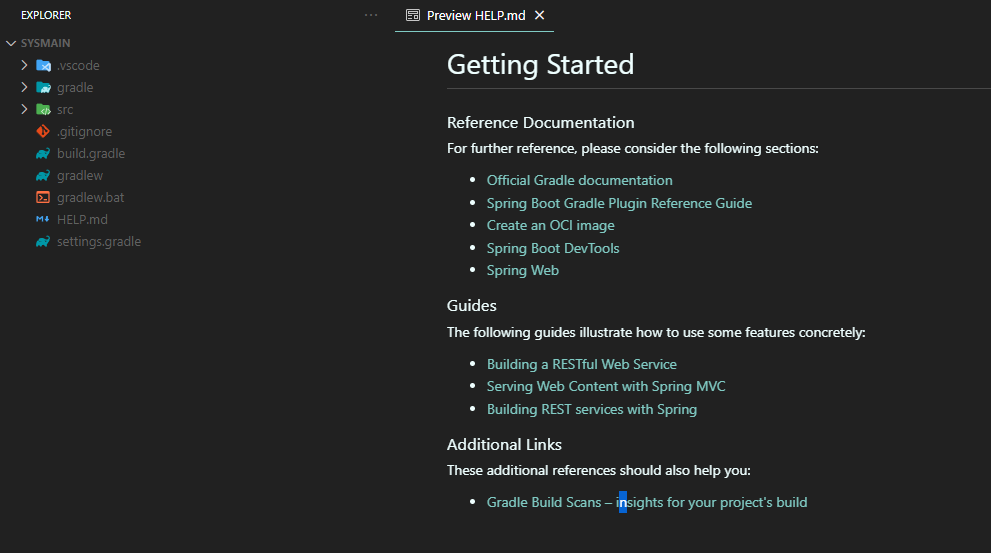The image size is (991, 553).
Task: Expand the src folder chevron
Action: (x=24, y=109)
